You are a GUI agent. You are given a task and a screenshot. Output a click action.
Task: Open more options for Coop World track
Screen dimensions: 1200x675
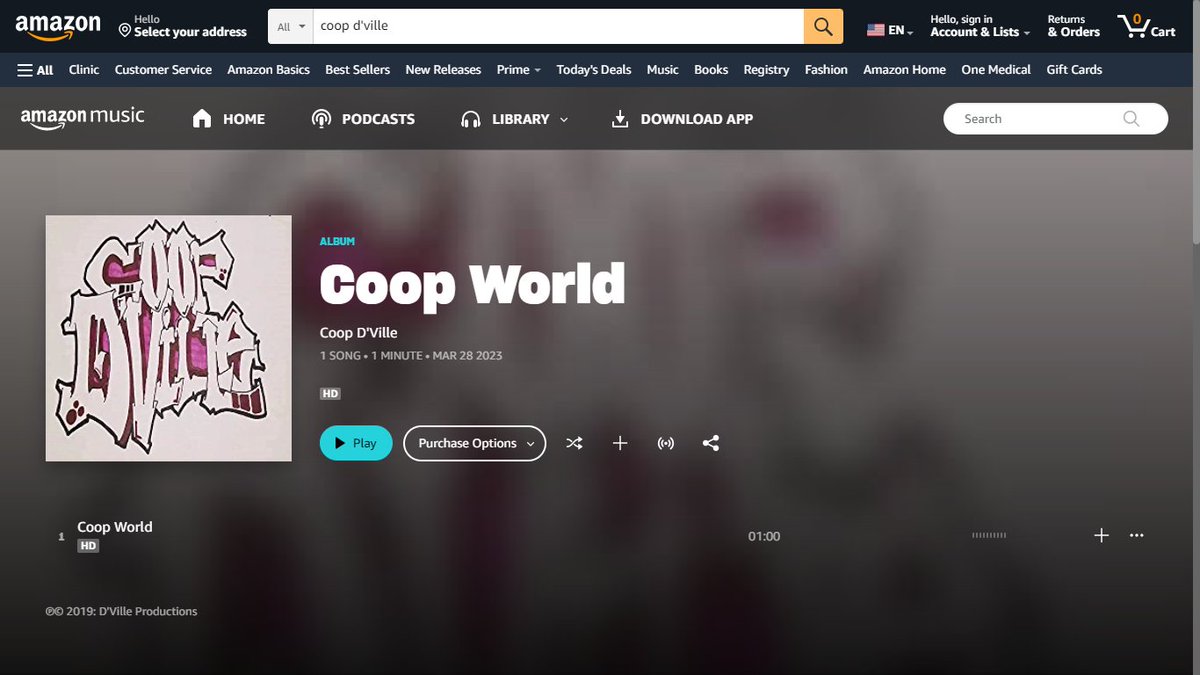click(x=1136, y=535)
